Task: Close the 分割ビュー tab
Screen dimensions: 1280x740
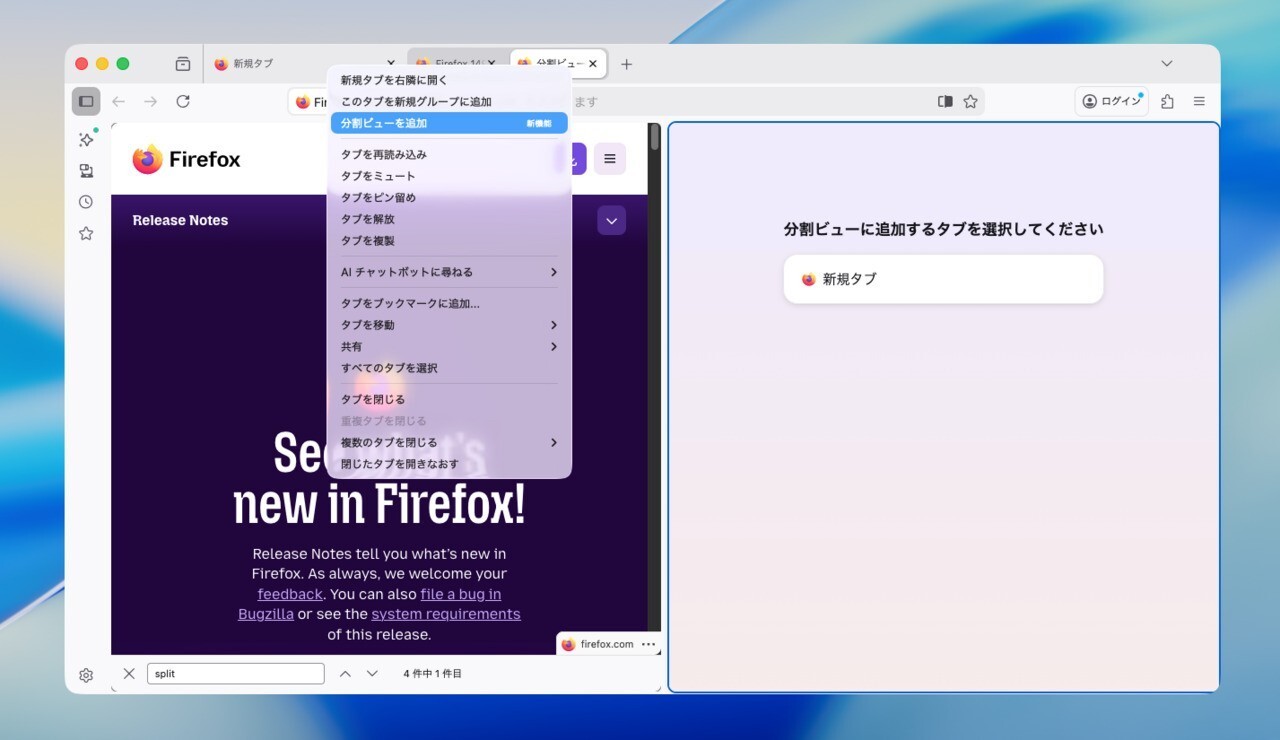Action: tap(593, 64)
